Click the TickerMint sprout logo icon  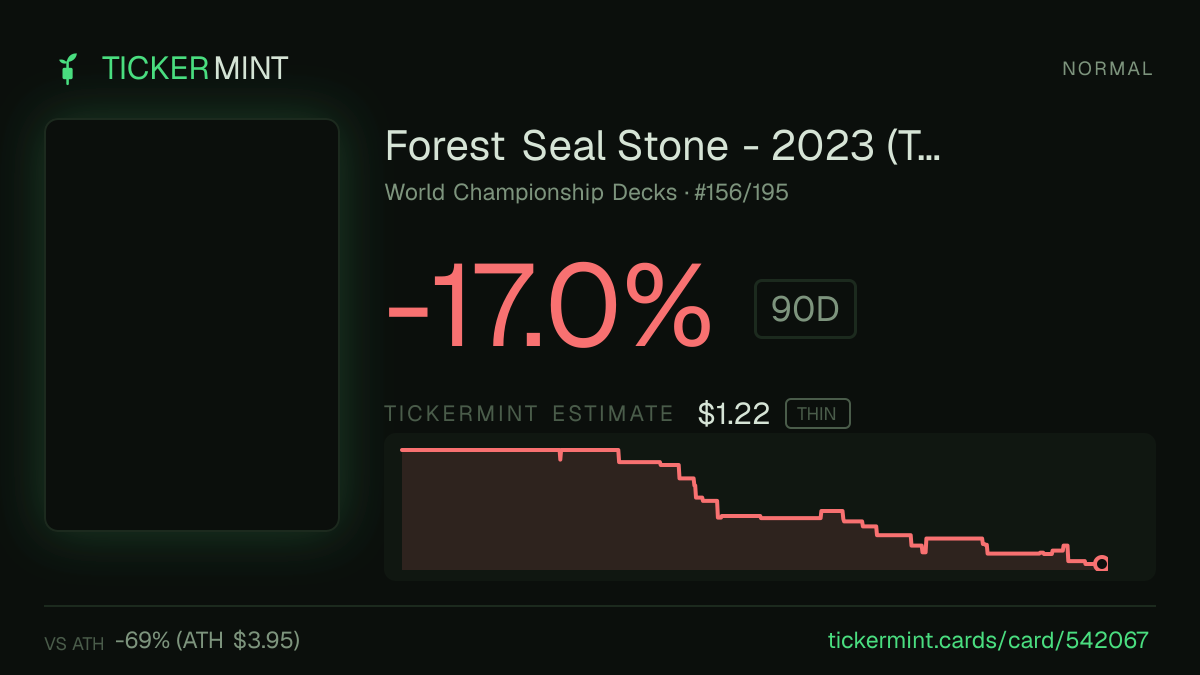click(67, 68)
